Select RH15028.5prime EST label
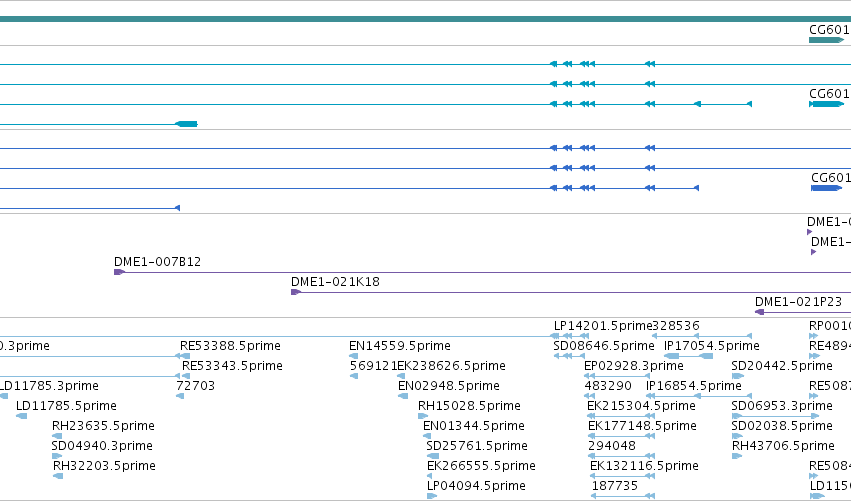 469,406
